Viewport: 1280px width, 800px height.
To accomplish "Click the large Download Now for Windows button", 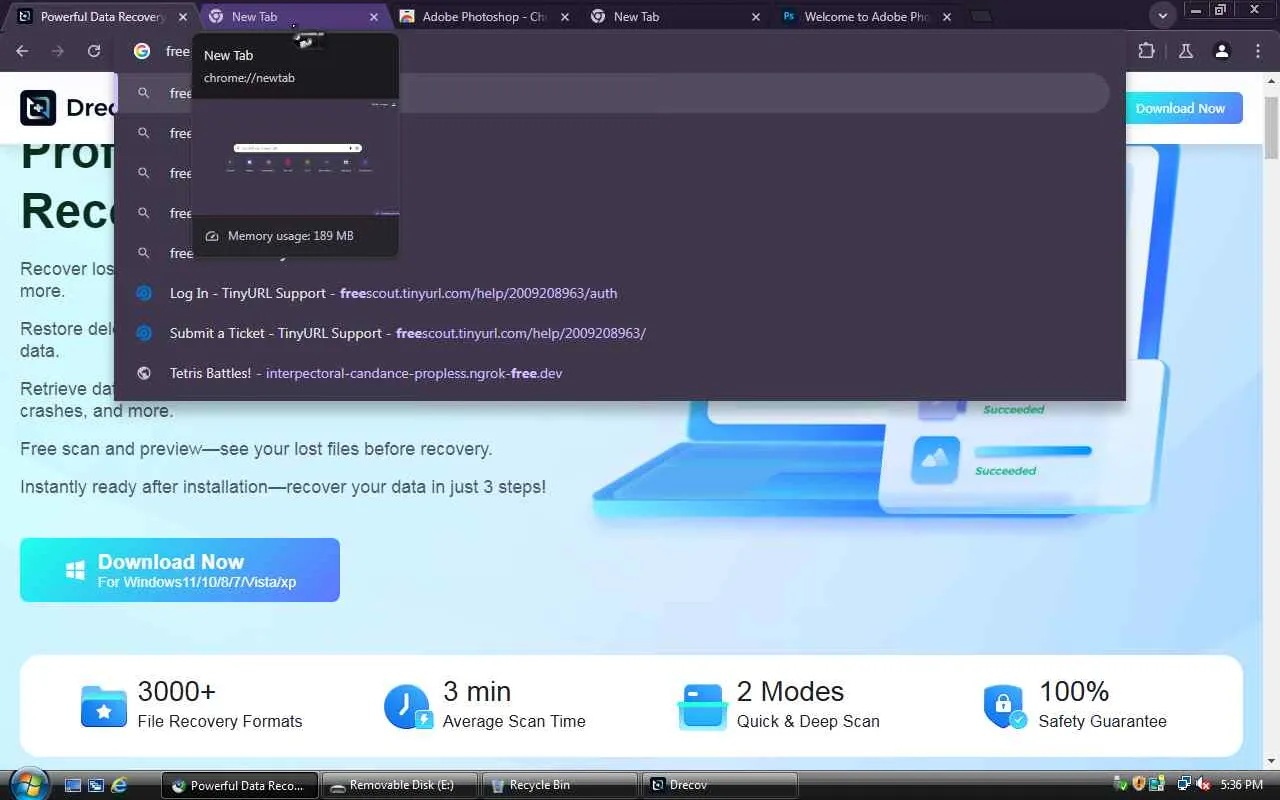I will coord(180,570).
